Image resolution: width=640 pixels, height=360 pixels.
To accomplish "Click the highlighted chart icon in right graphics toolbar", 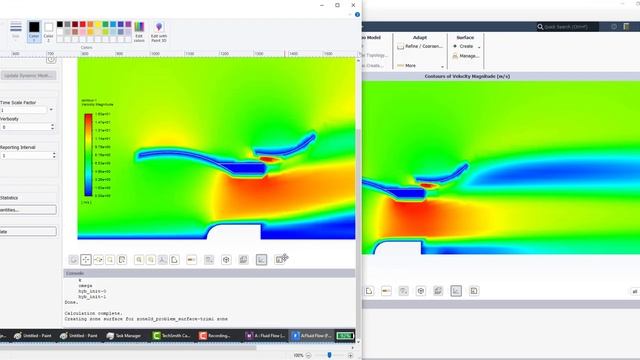I will [456, 291].
